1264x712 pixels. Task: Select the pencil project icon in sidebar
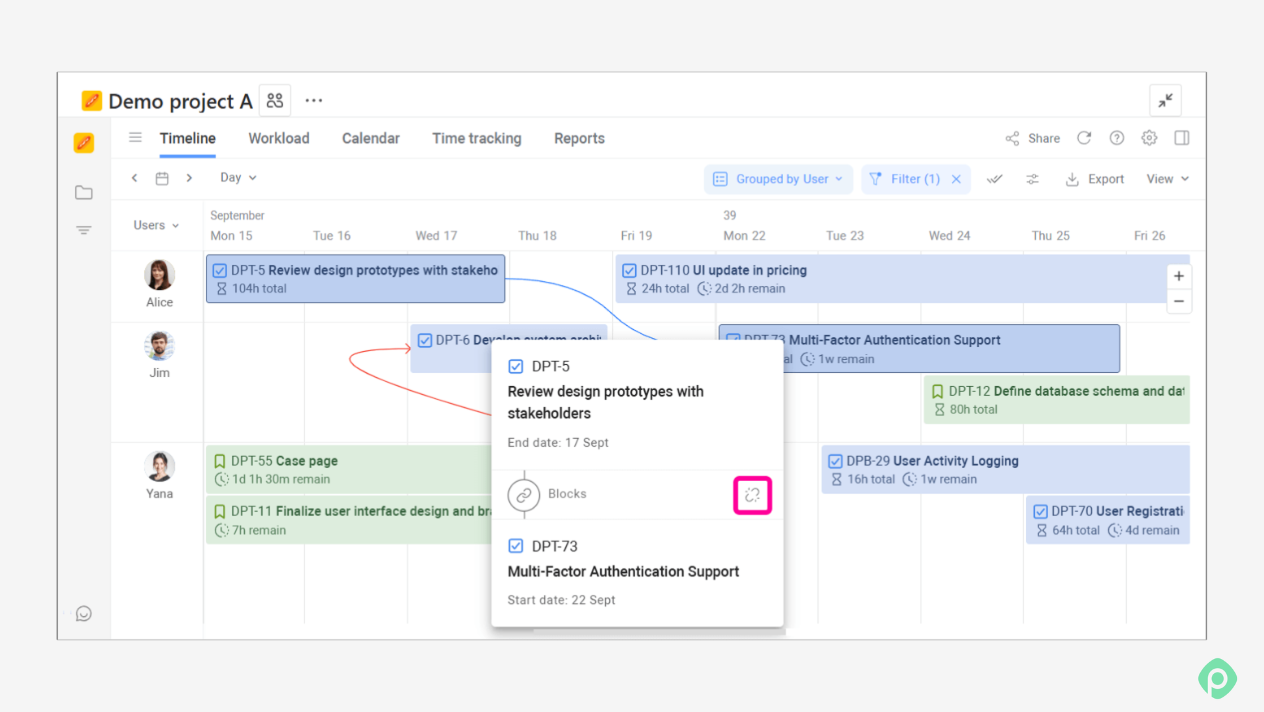(x=84, y=143)
